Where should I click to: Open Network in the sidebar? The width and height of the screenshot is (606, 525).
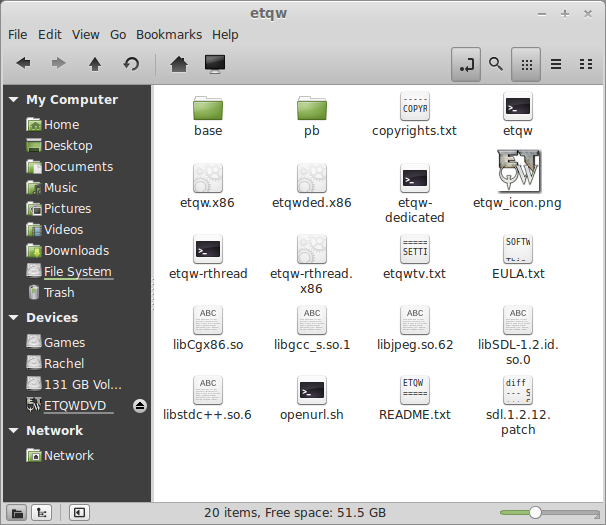click(x=60, y=455)
